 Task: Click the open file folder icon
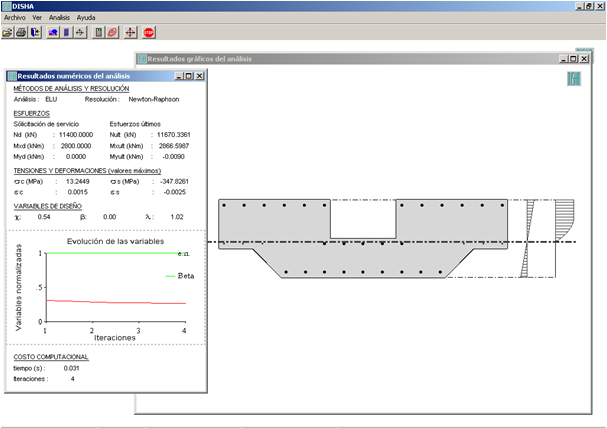pyautogui.click(x=7, y=33)
